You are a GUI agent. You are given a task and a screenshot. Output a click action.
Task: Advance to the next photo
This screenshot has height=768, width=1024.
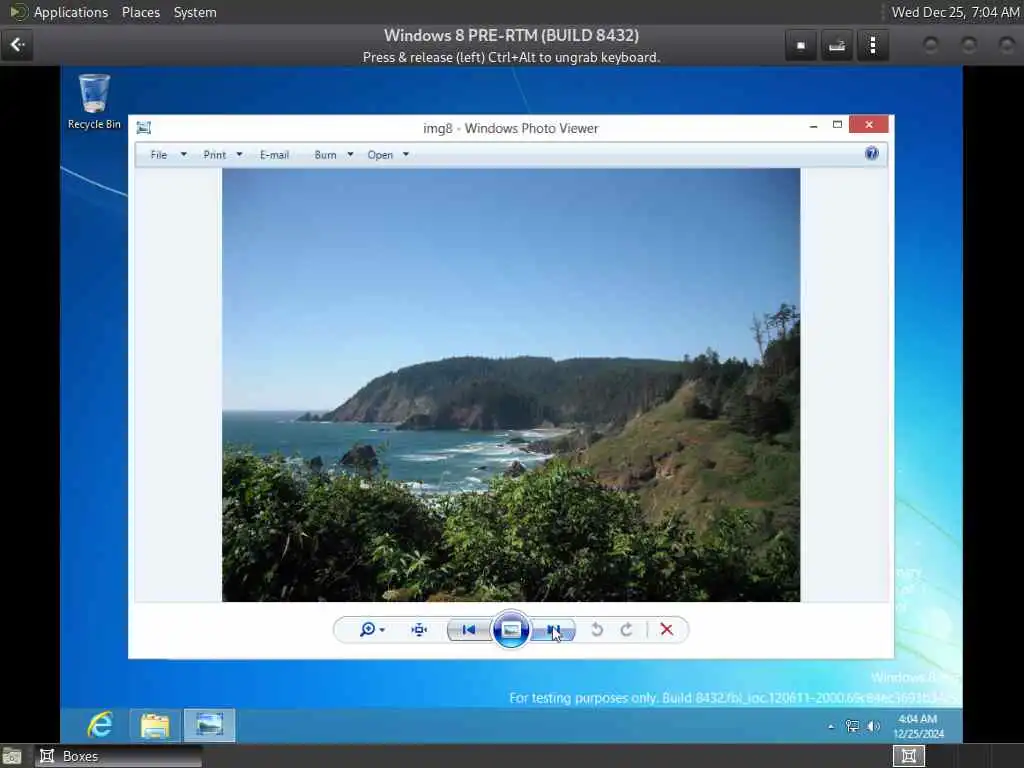click(553, 630)
